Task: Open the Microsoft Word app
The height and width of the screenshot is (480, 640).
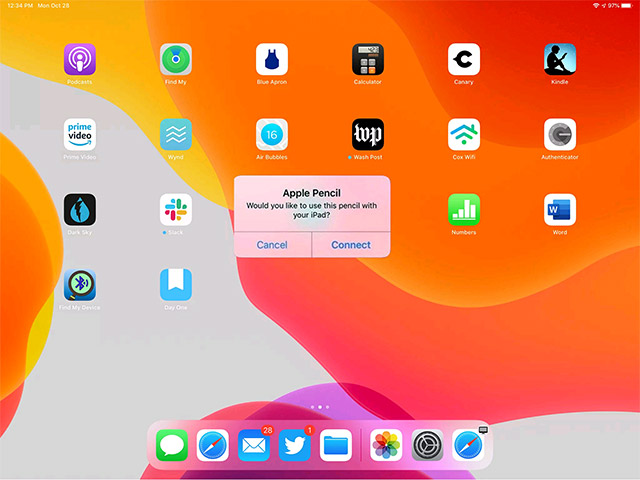Action: 560,209
